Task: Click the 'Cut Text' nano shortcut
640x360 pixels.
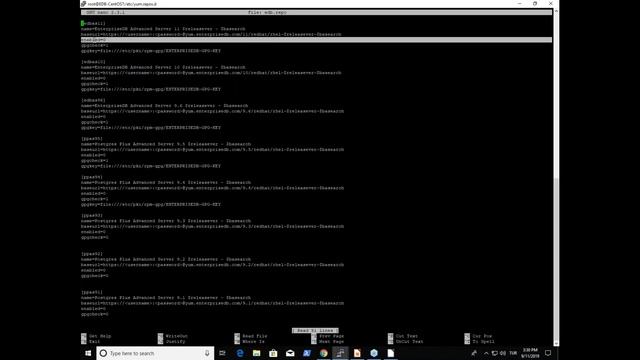Action: click(x=403, y=336)
